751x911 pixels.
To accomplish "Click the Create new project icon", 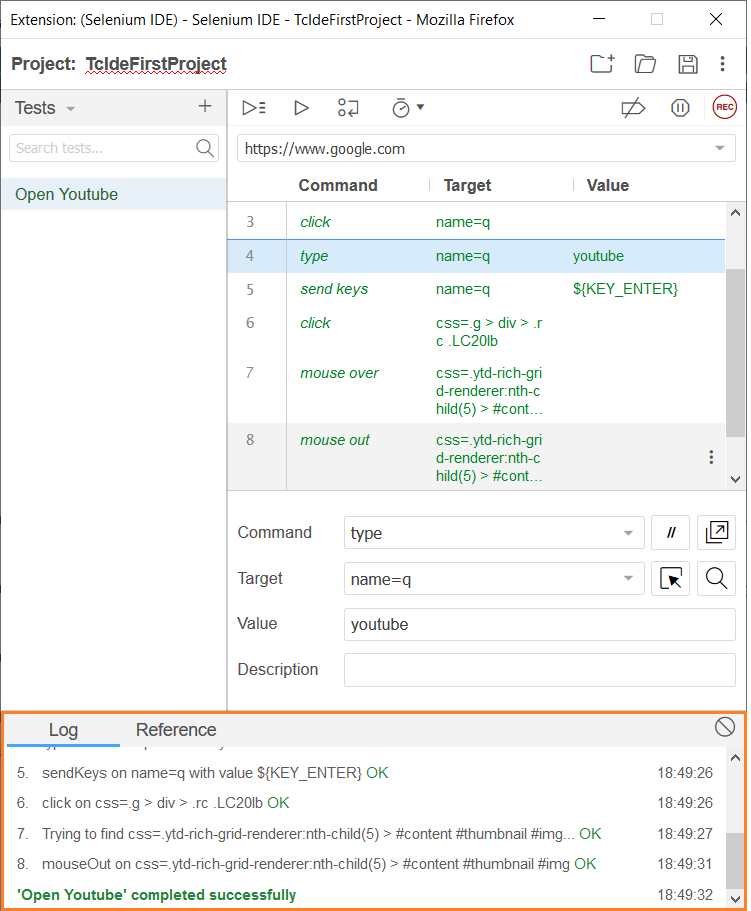I will coord(602,63).
